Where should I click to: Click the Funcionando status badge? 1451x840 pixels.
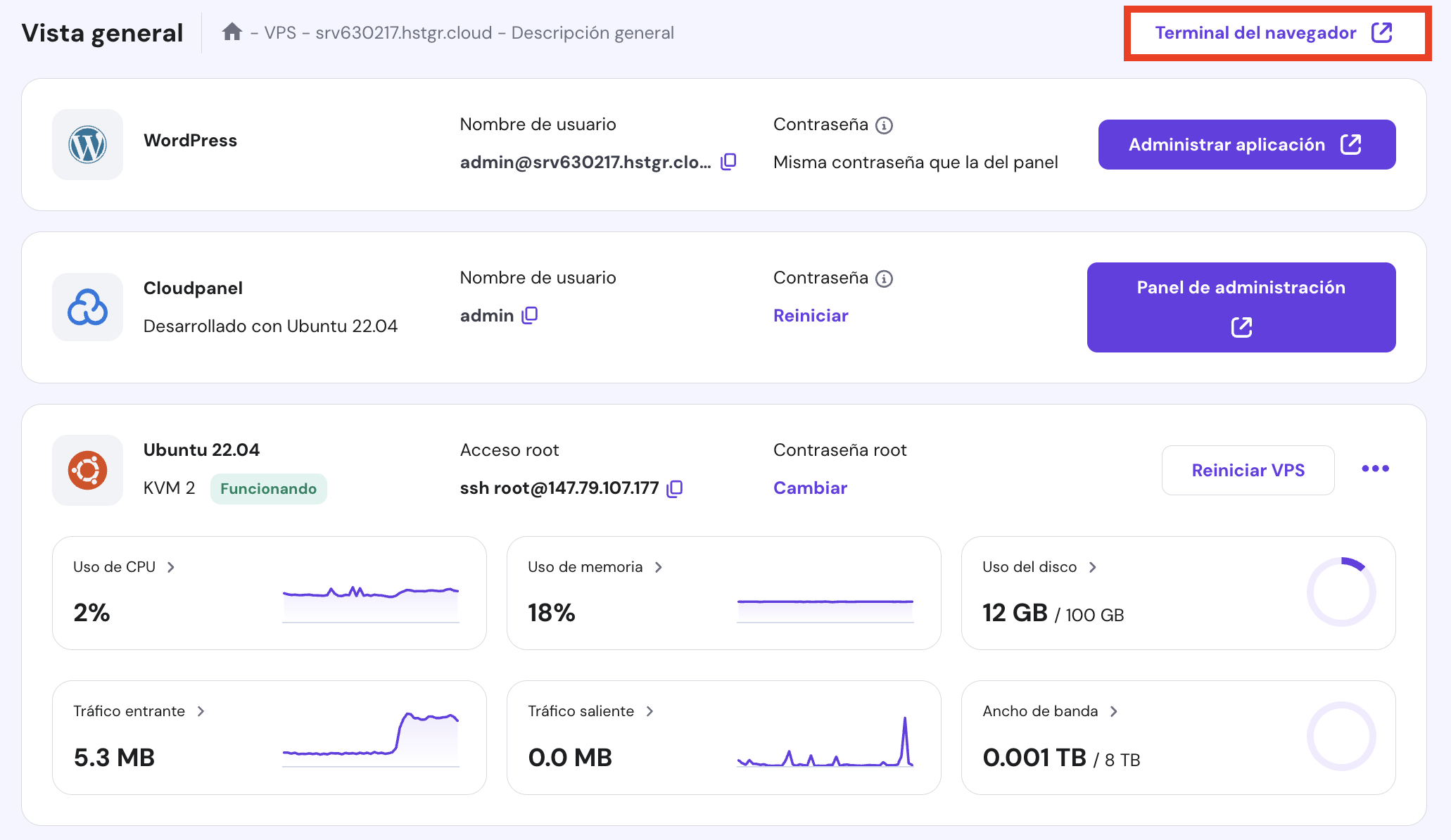point(268,488)
